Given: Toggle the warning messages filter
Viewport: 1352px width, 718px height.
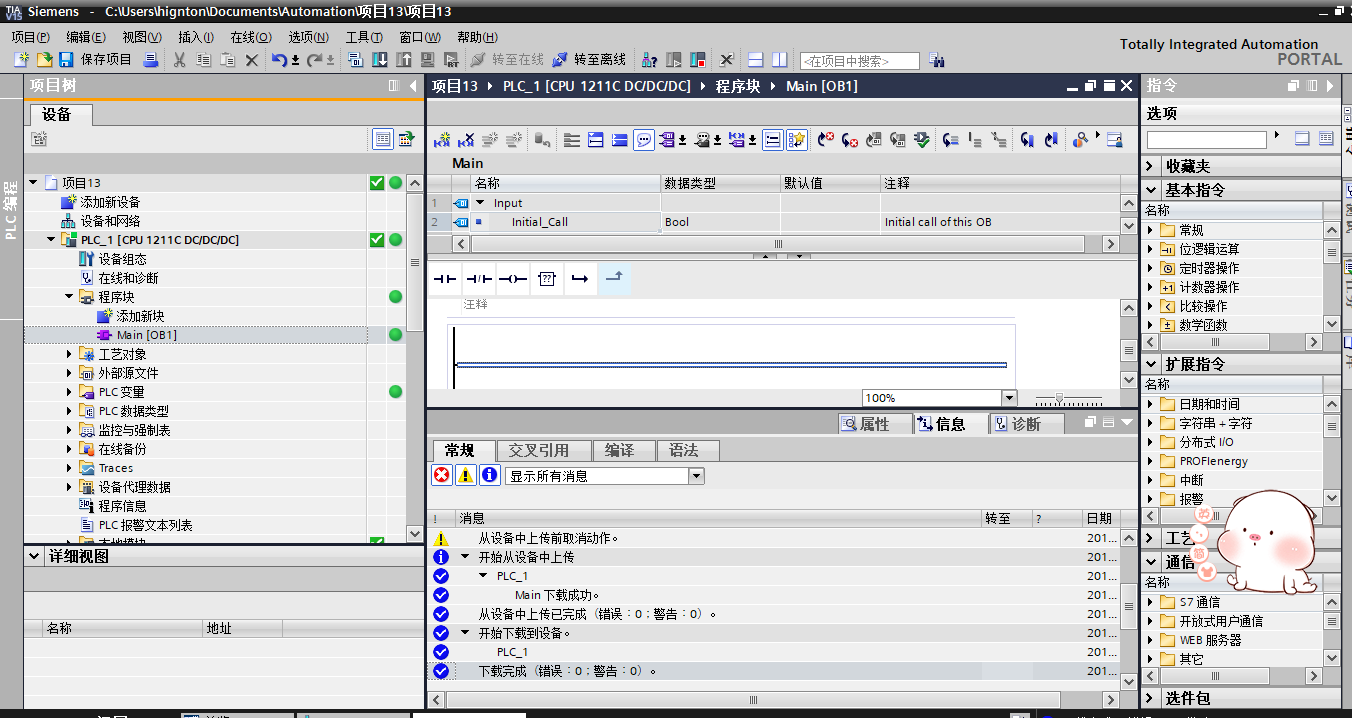Looking at the screenshot, I should tap(465, 475).
